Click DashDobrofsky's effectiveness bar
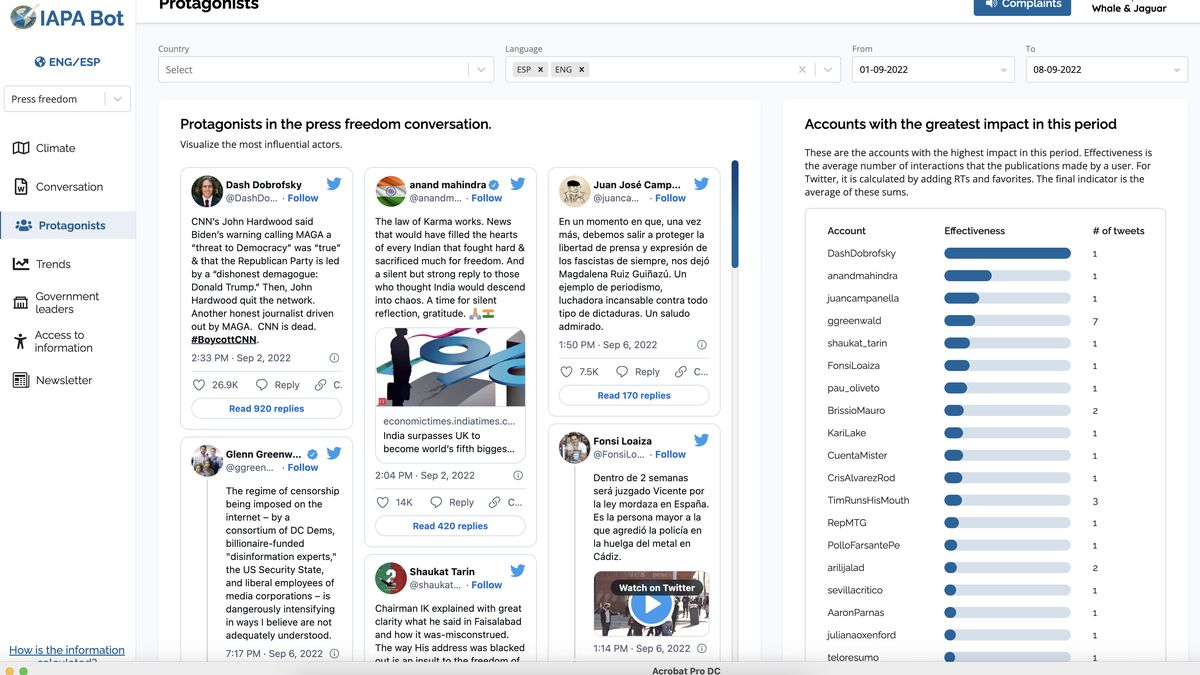 [x=1007, y=254]
